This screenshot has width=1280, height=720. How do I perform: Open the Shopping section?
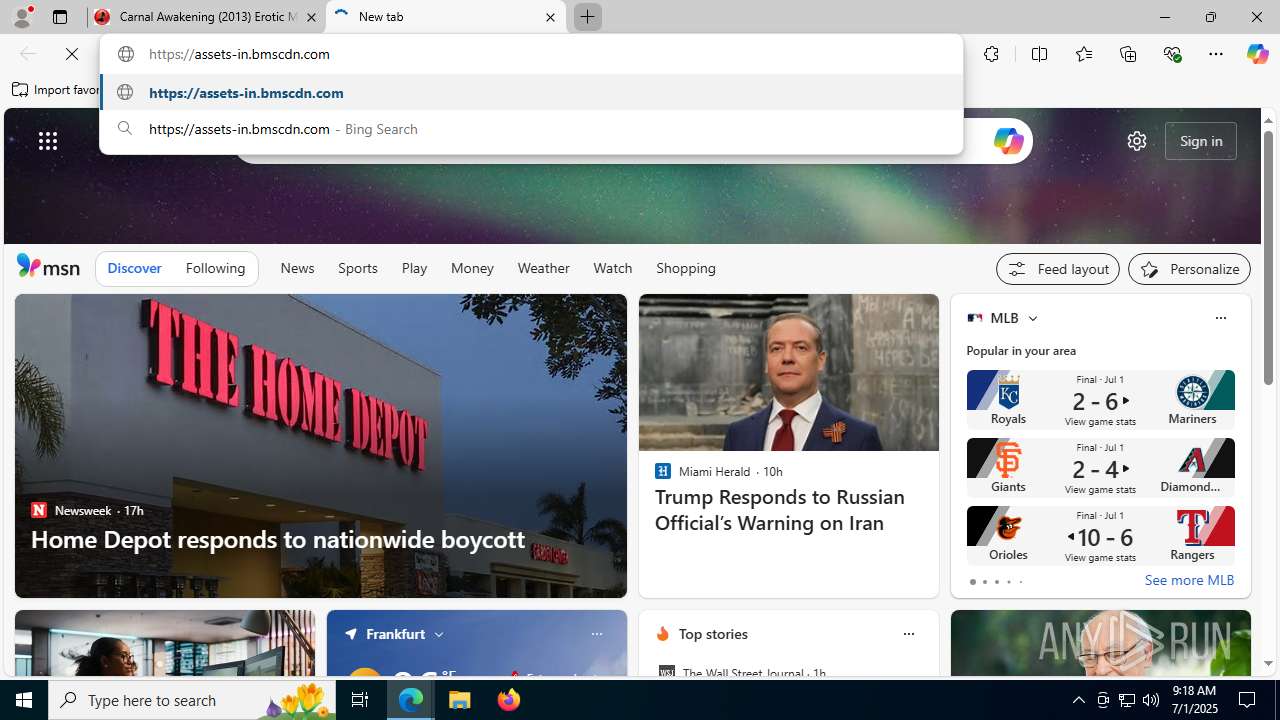(x=686, y=268)
